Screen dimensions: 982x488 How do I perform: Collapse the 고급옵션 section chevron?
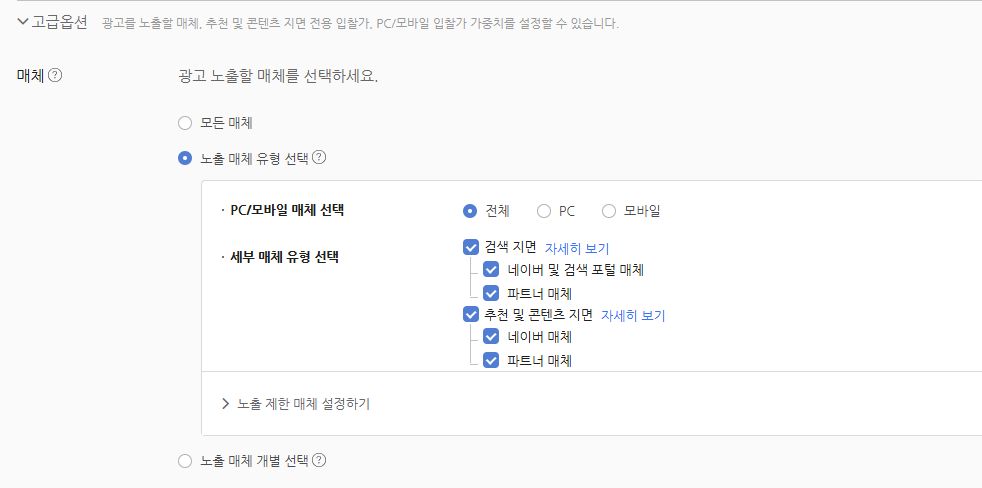[x=23, y=21]
